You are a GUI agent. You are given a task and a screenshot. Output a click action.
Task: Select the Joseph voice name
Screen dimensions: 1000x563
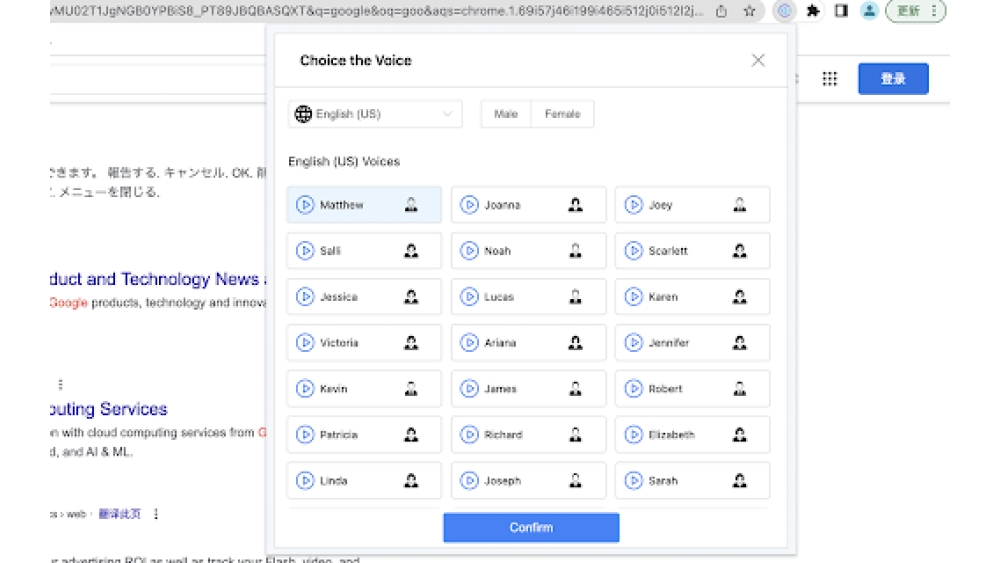pos(503,480)
